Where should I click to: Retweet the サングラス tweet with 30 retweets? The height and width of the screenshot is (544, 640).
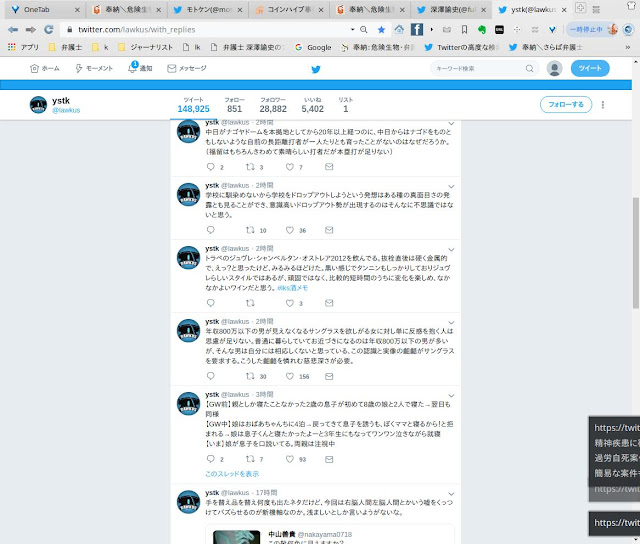coord(250,376)
